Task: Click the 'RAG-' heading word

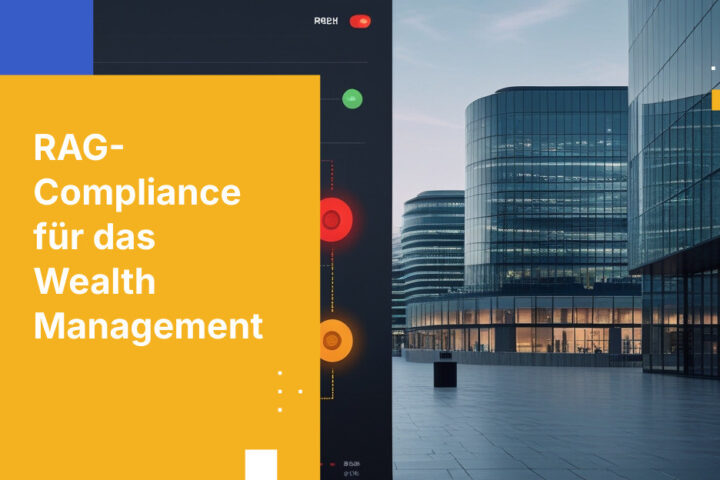Action: tap(79, 148)
